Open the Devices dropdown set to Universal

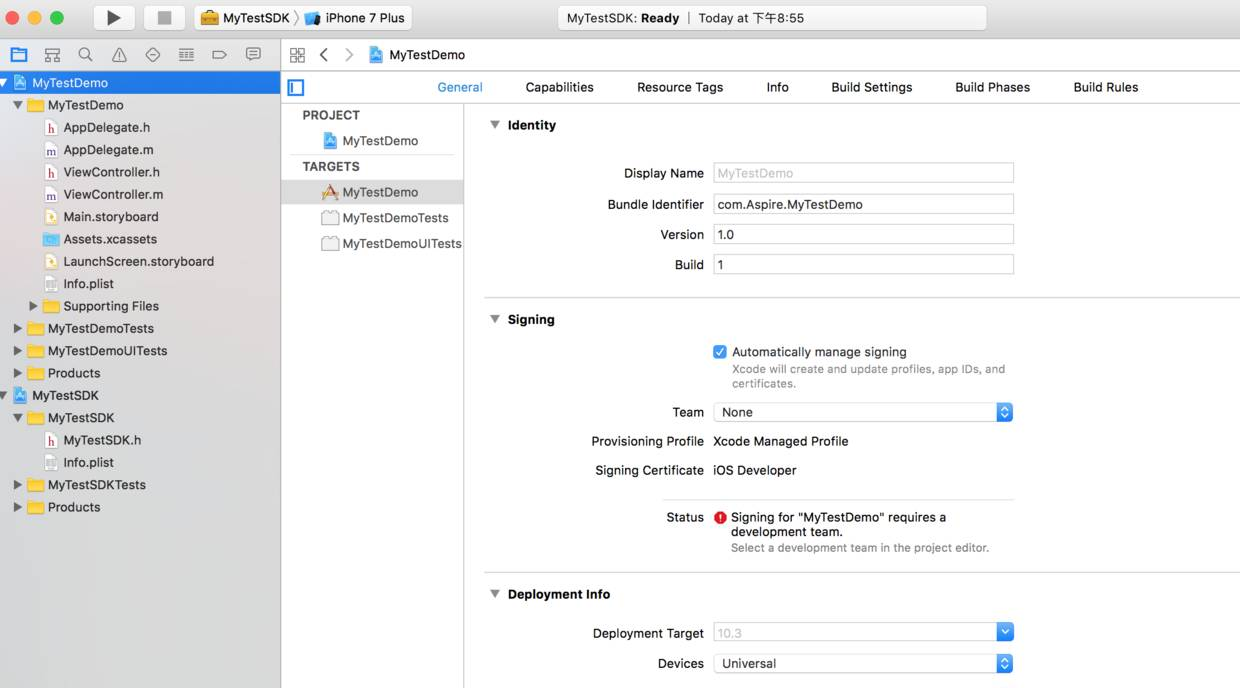pos(863,663)
